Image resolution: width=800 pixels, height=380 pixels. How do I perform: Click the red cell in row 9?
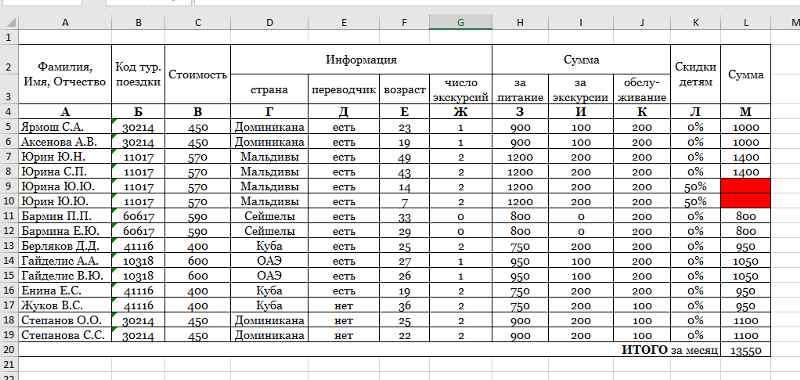[745, 187]
